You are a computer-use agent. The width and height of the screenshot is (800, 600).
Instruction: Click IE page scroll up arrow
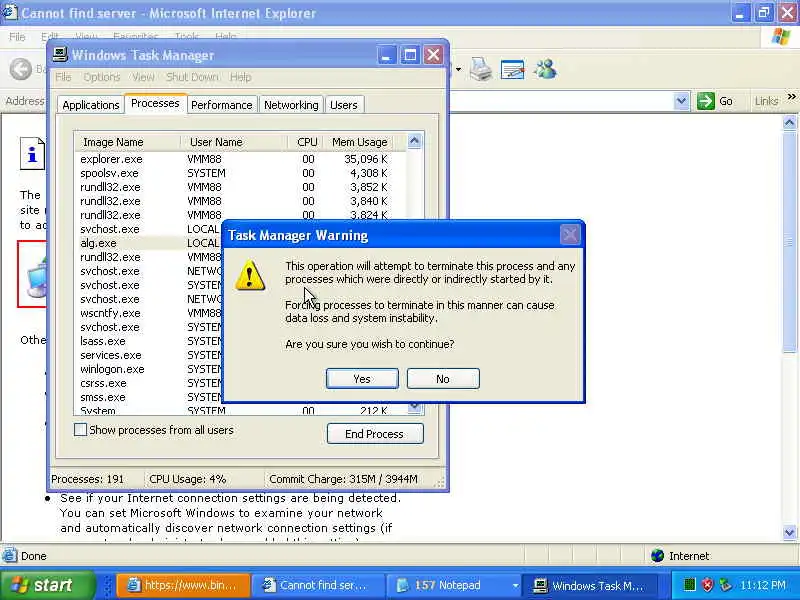789,122
